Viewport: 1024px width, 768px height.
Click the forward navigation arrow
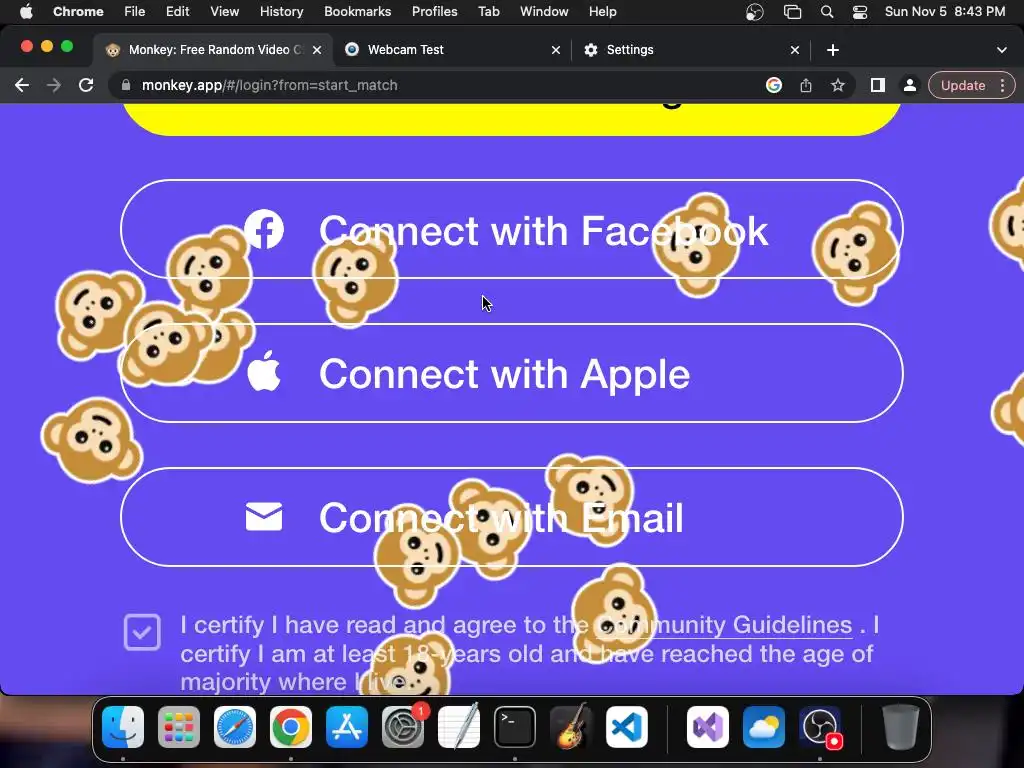coord(54,85)
